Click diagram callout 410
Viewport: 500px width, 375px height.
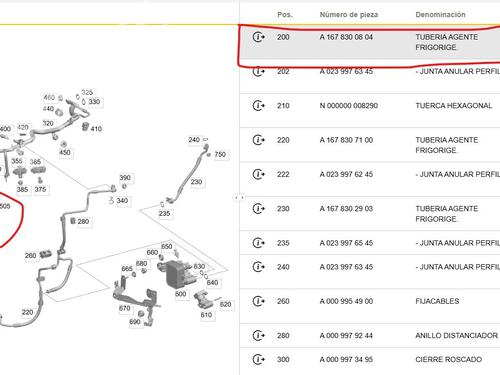tap(96, 129)
